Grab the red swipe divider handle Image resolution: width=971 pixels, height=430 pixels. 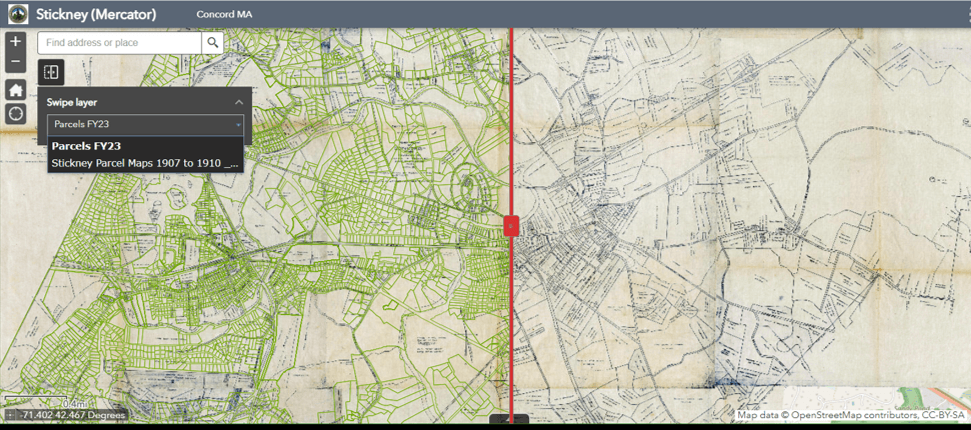point(511,226)
